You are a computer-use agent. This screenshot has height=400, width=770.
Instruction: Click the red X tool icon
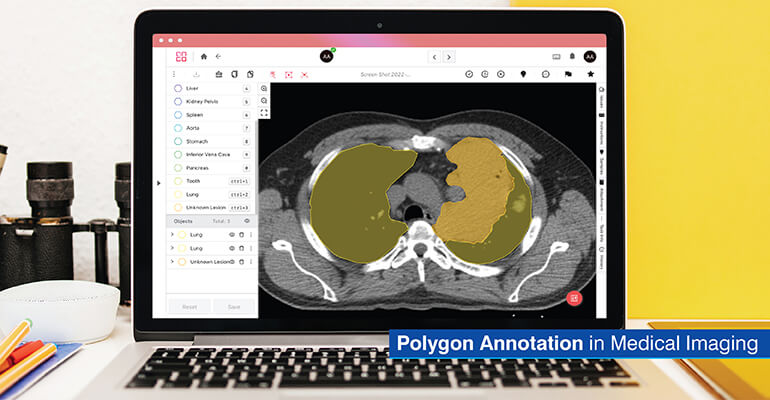[x=304, y=75]
